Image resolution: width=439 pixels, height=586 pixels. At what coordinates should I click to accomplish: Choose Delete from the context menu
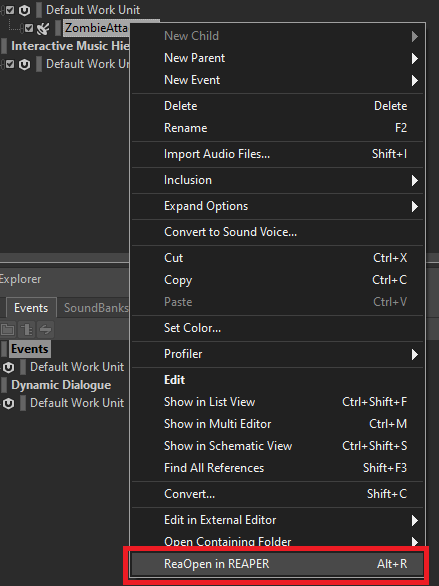pos(277,106)
